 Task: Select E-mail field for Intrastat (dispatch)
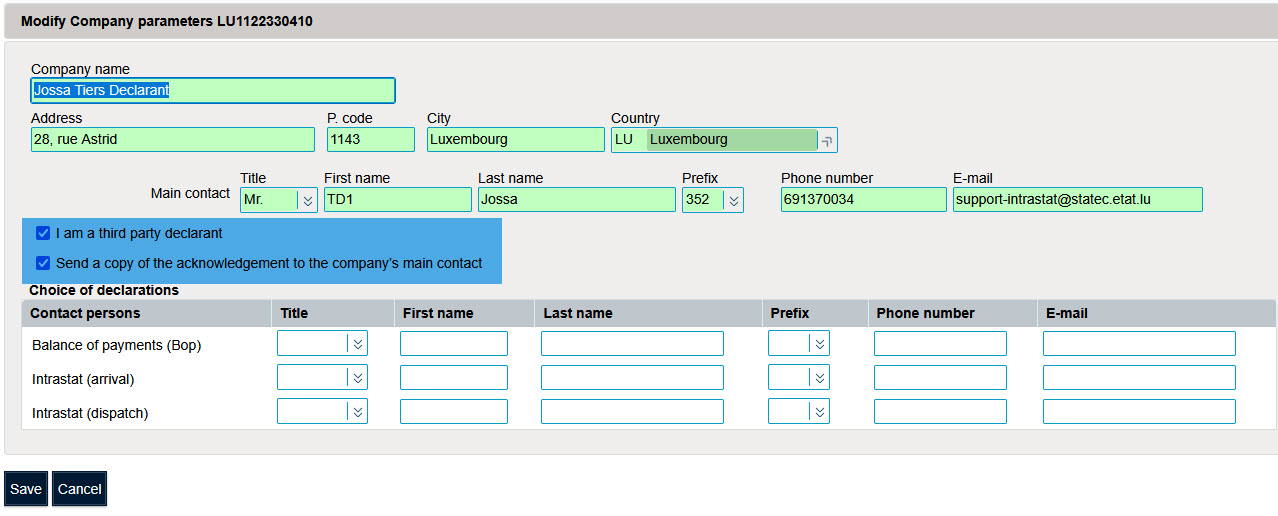1139,412
